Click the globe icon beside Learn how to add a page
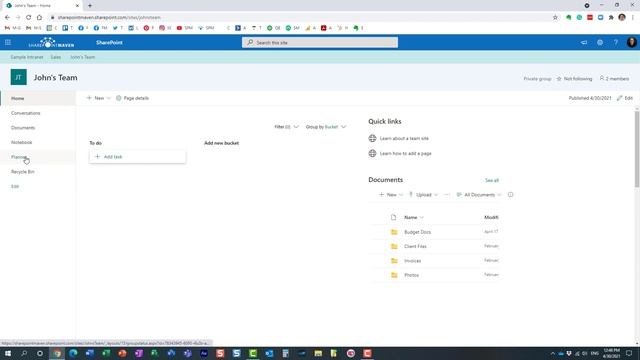Viewport: 640px width, 360px height. pyautogui.click(x=372, y=153)
